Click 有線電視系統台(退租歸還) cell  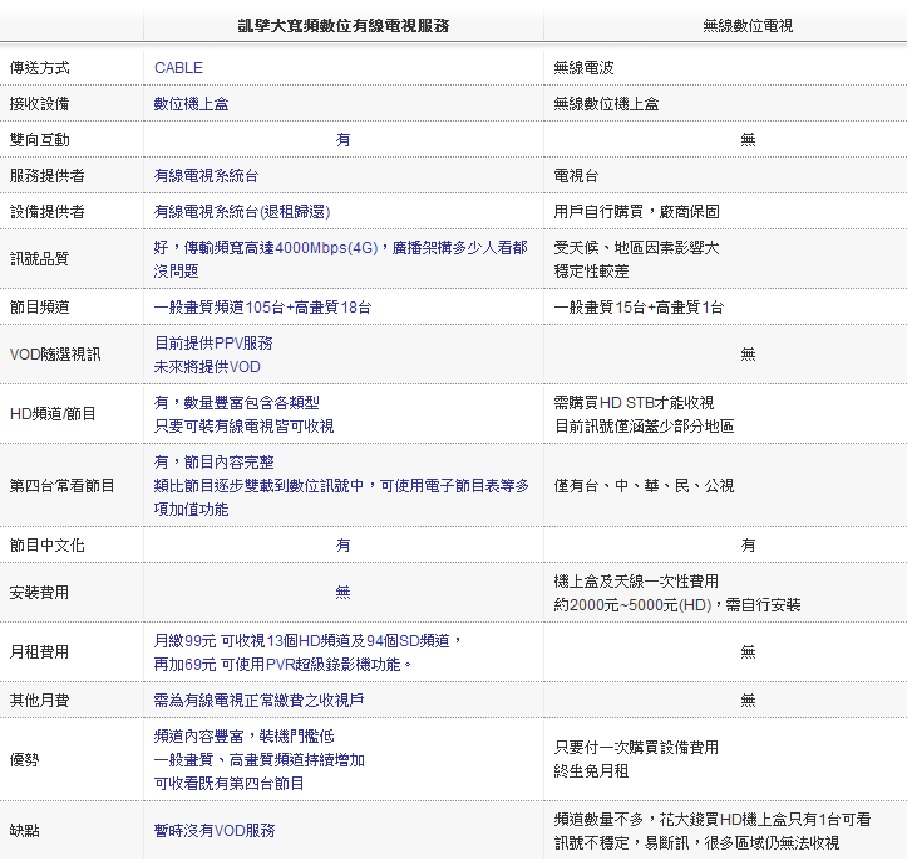[242, 212]
